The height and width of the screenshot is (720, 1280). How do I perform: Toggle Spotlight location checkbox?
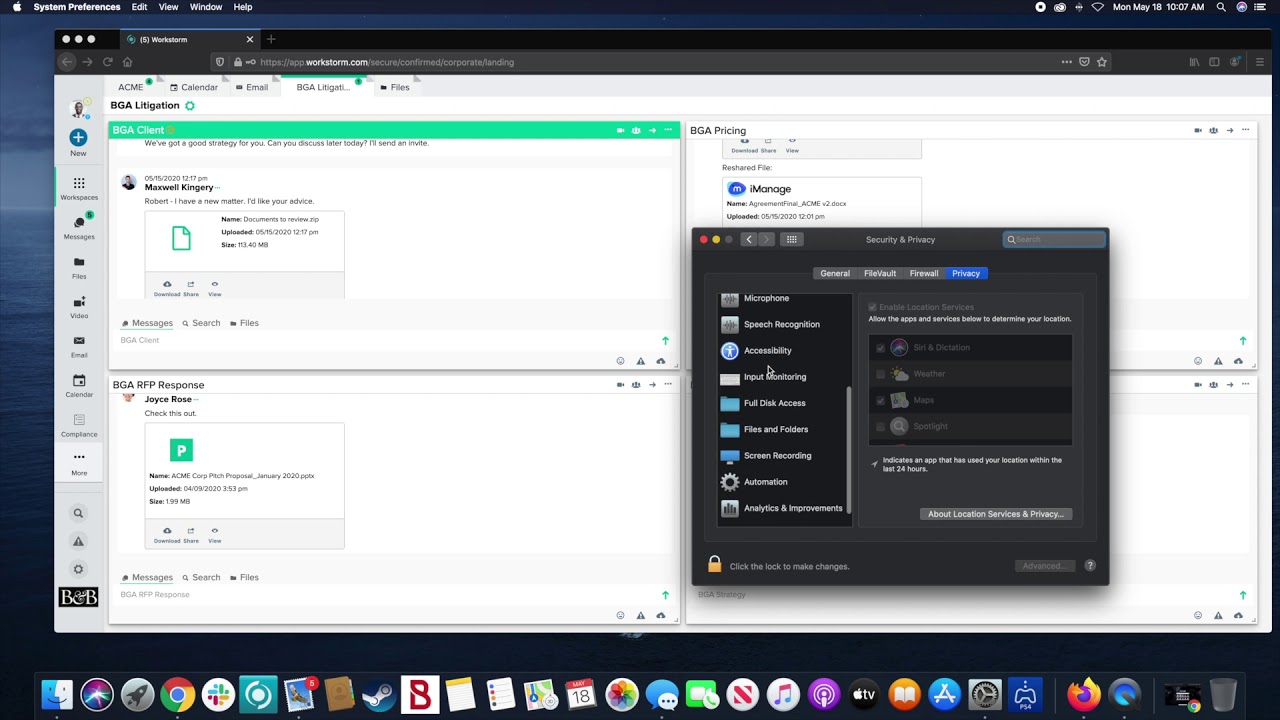click(880, 426)
